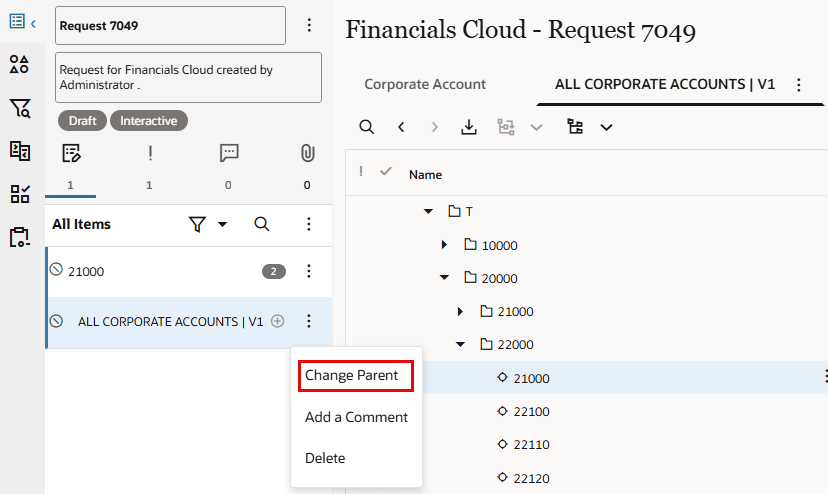828x494 pixels.
Task: Open the compare documents icon in the sidebar
Action: [20, 151]
